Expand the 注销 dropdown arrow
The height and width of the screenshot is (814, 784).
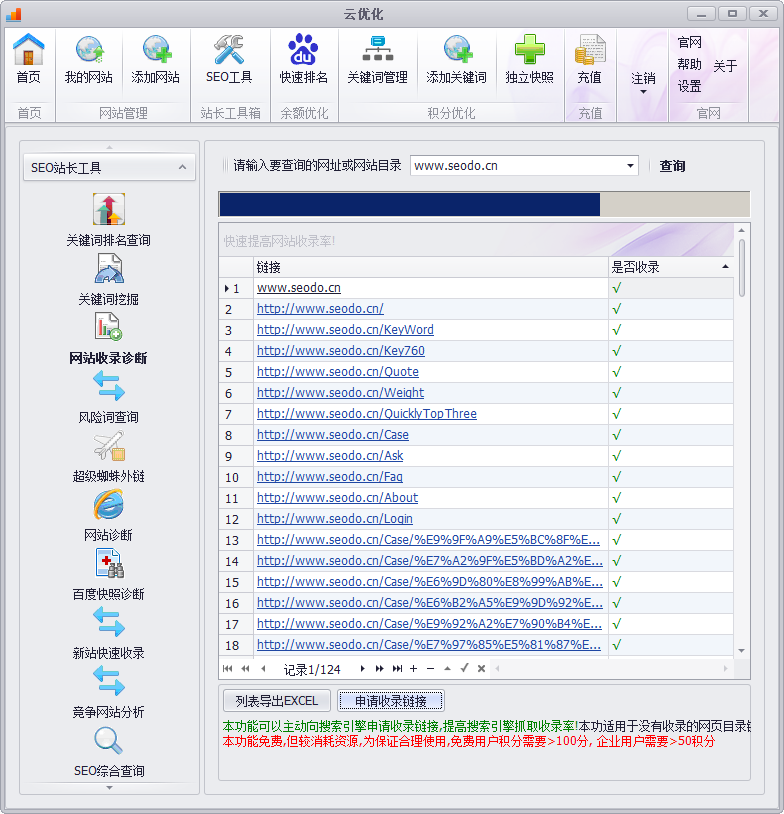(x=643, y=92)
